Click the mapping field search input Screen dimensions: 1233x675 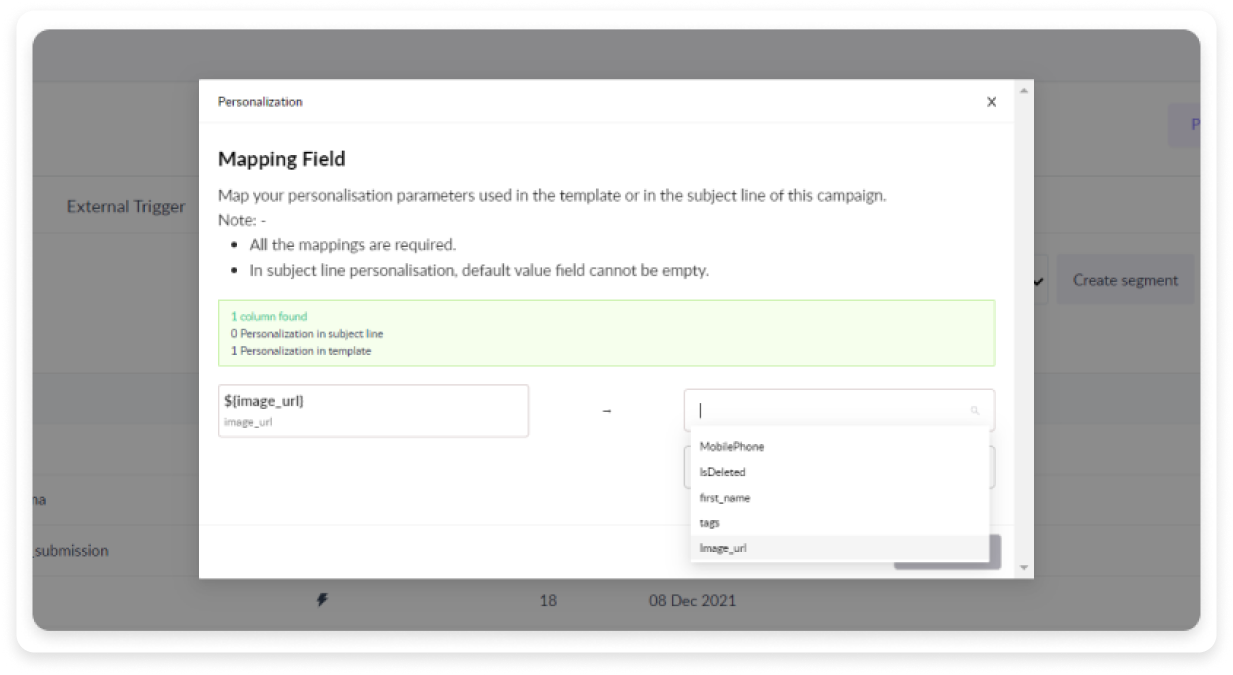839,410
